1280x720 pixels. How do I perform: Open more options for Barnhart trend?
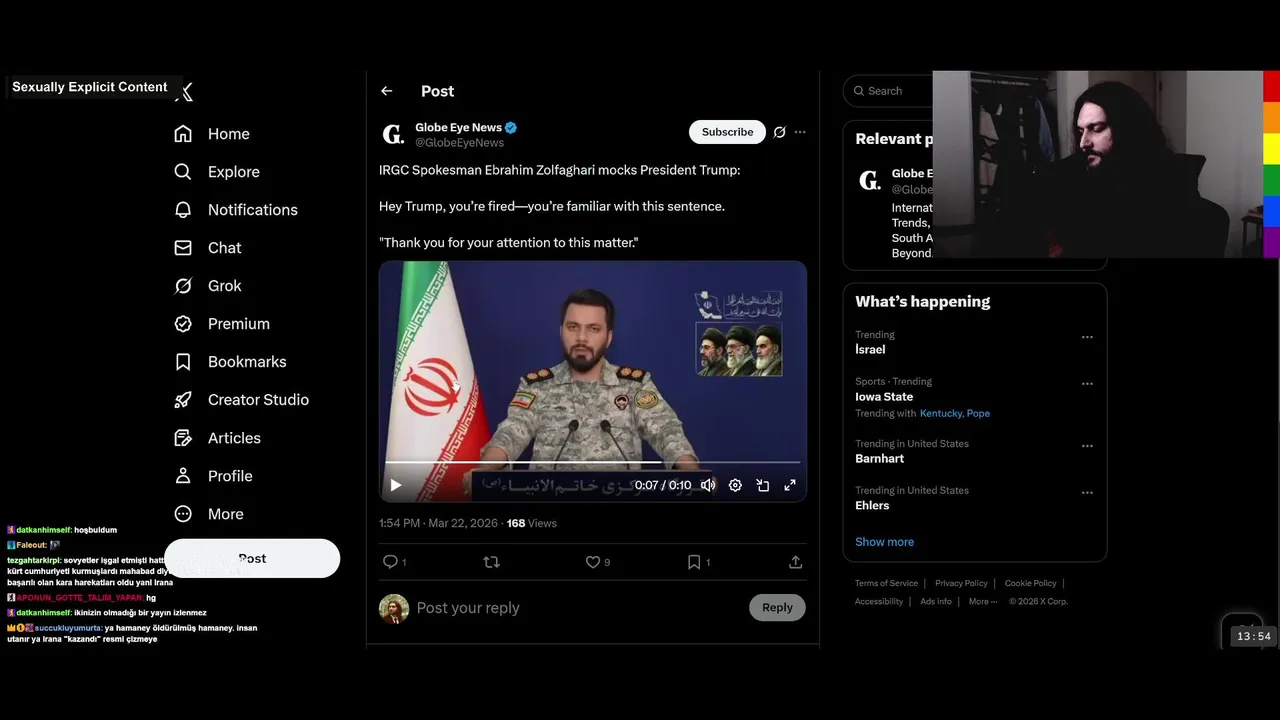click(x=1087, y=446)
